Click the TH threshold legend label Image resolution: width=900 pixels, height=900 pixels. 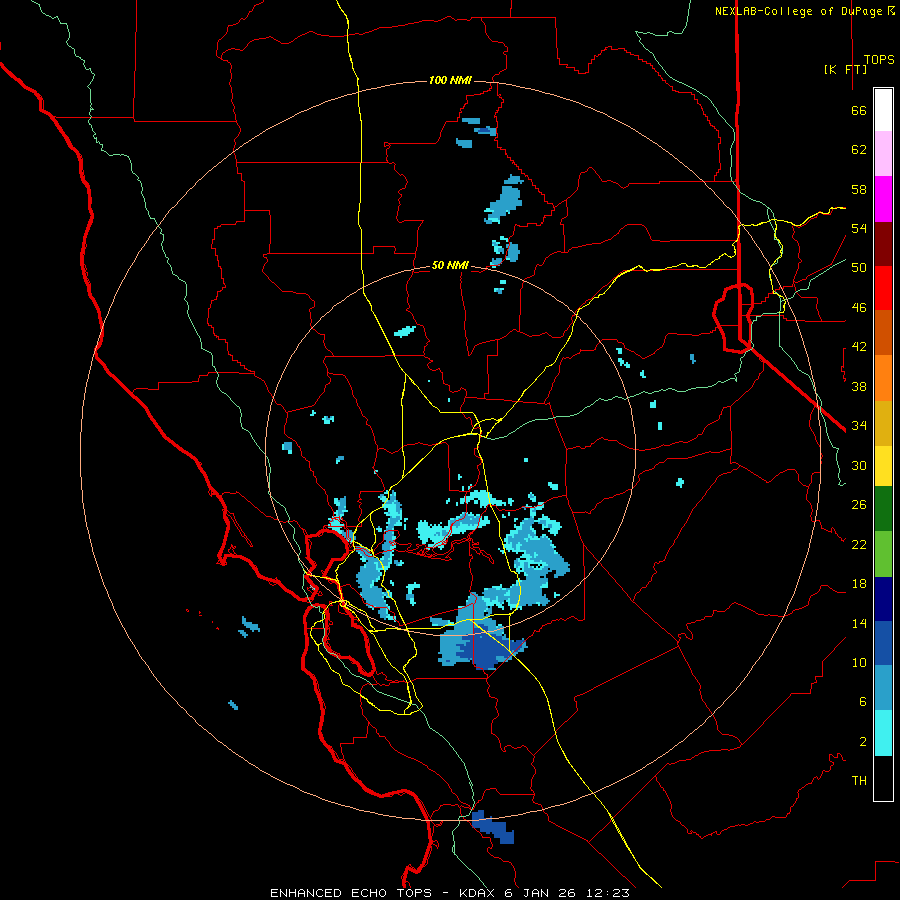tap(859, 781)
